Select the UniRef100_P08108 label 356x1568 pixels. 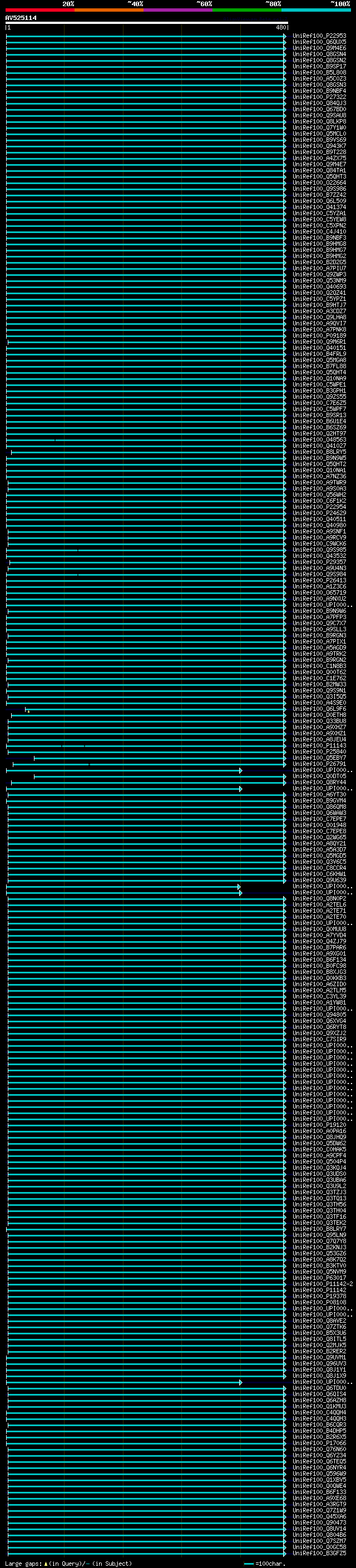[319, 1302]
